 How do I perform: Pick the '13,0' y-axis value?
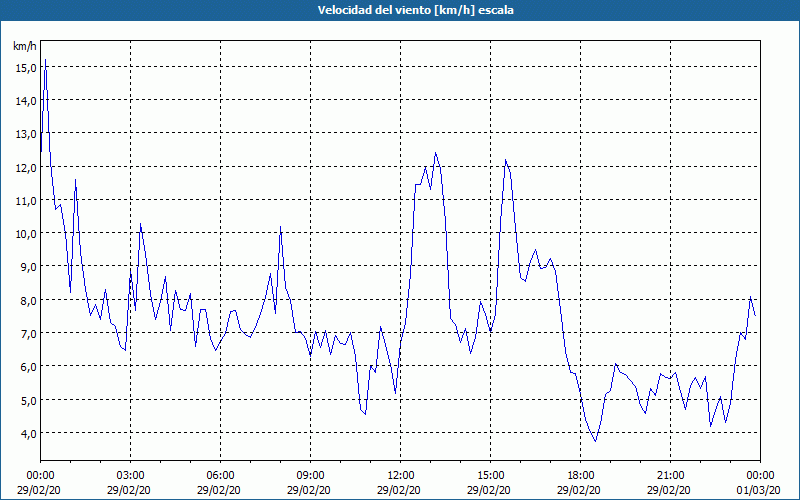click(x=26, y=134)
